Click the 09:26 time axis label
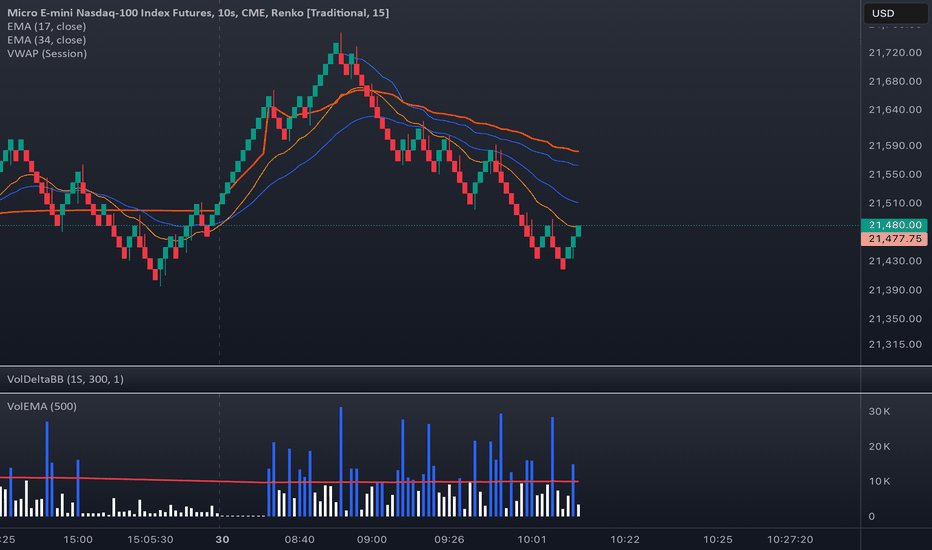This screenshot has height=550, width=932. point(449,539)
